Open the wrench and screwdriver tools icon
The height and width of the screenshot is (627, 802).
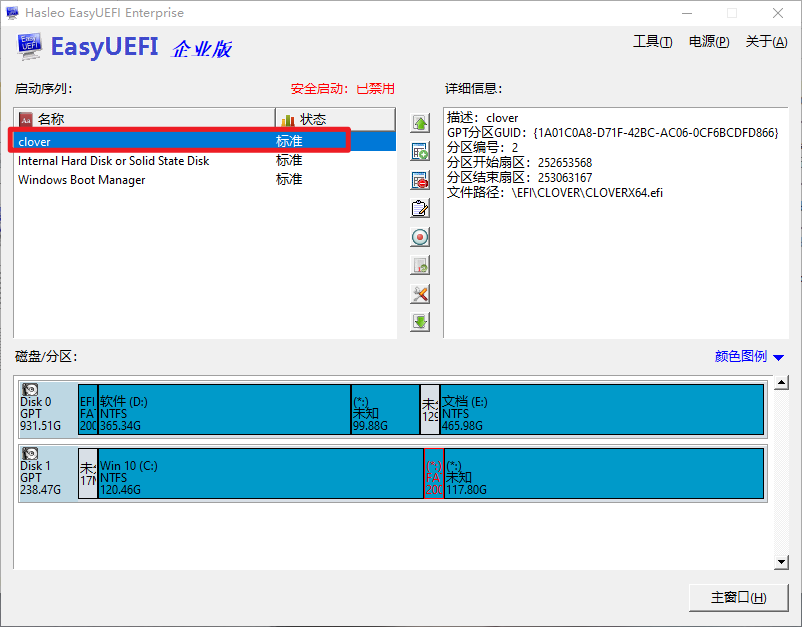[420, 294]
